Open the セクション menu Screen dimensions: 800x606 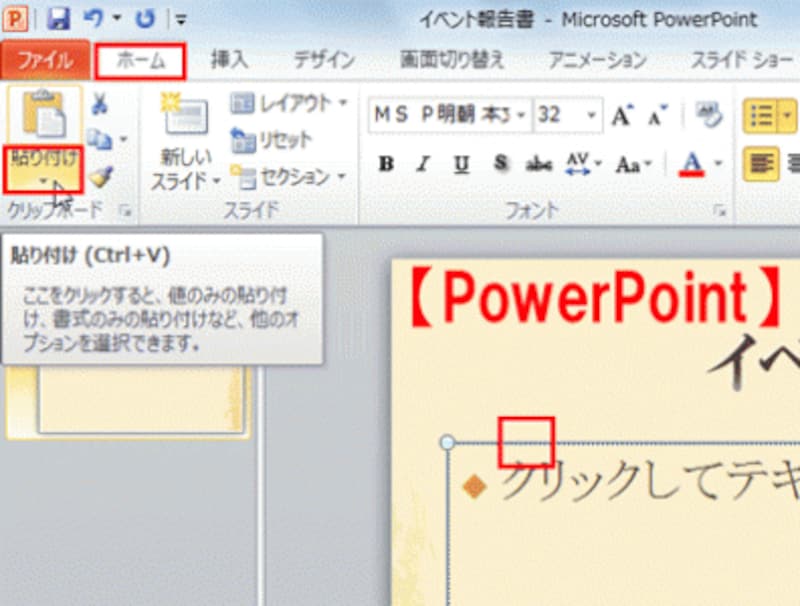coord(289,178)
